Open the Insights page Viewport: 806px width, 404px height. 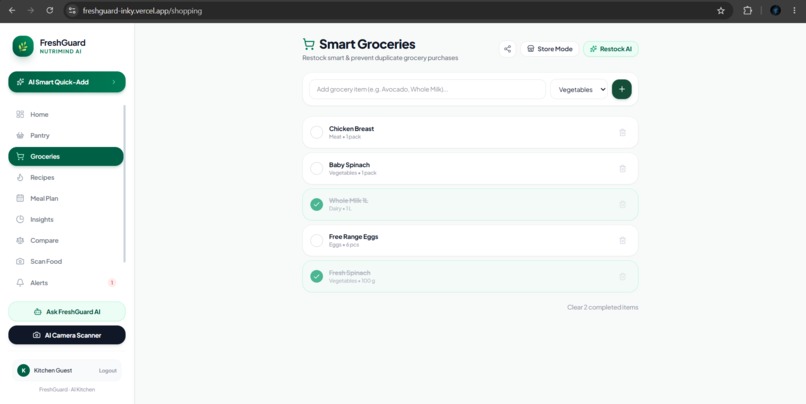pyautogui.click(x=66, y=219)
